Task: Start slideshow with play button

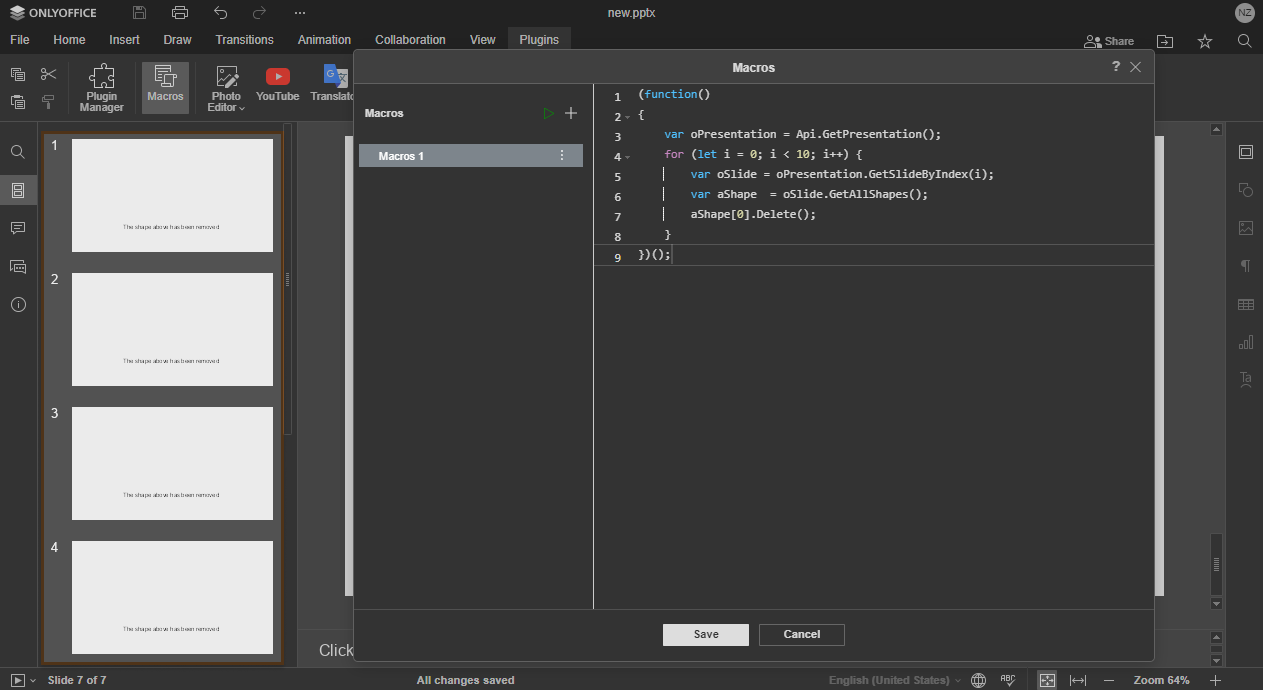Action: (17, 680)
